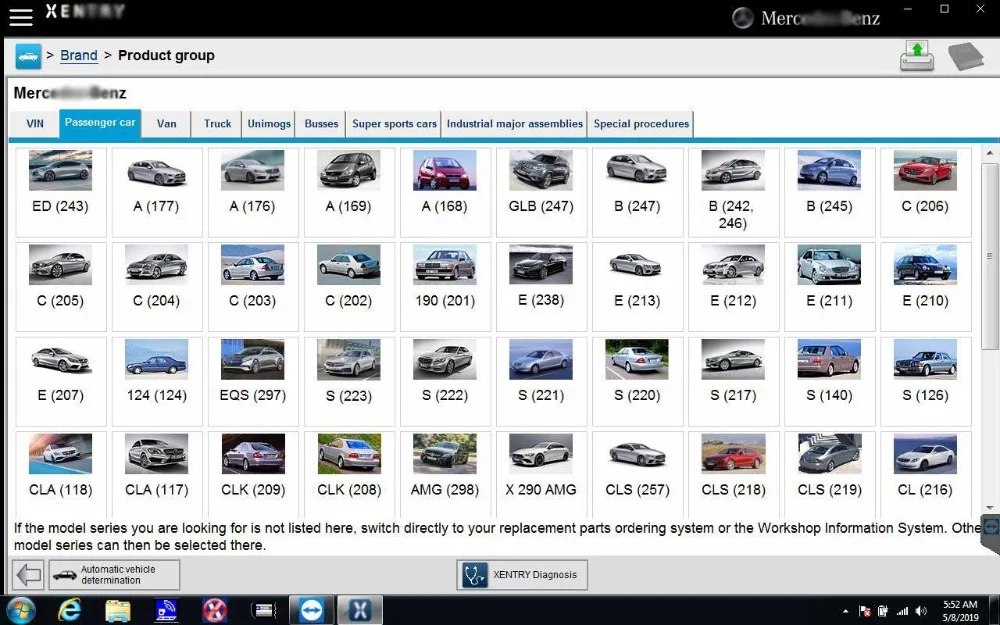
Task: Open the Unimogs tab
Action: 268,124
